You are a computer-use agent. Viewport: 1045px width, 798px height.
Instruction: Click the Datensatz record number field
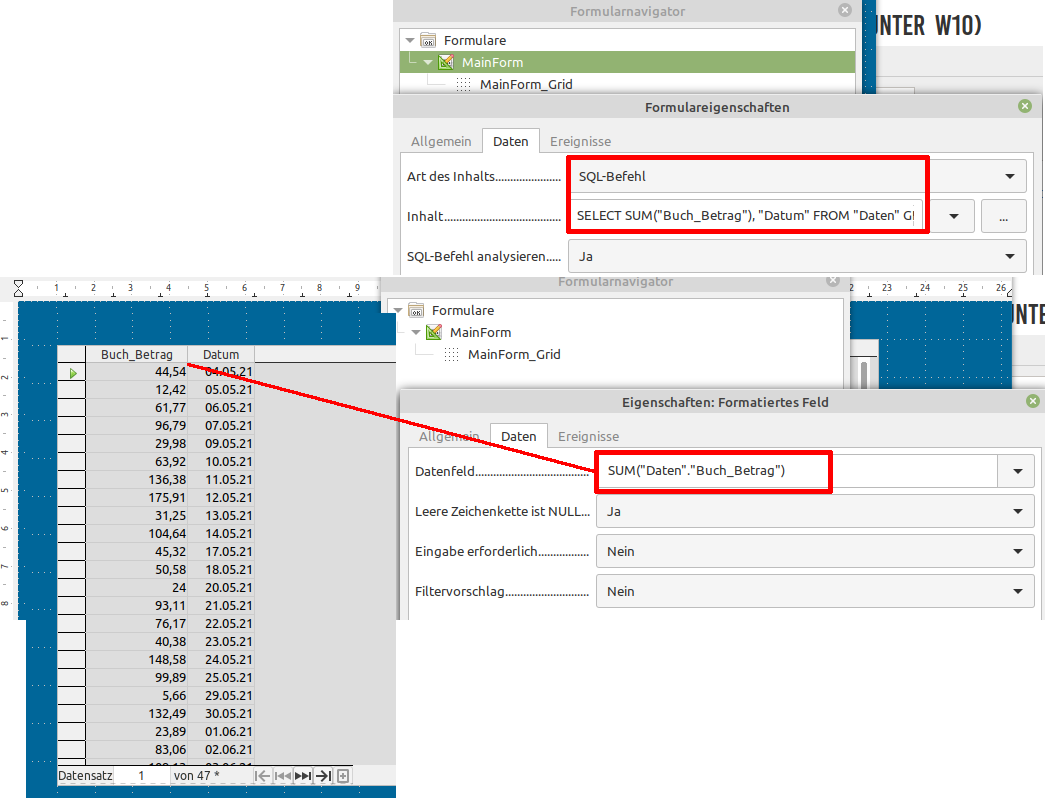(x=141, y=775)
